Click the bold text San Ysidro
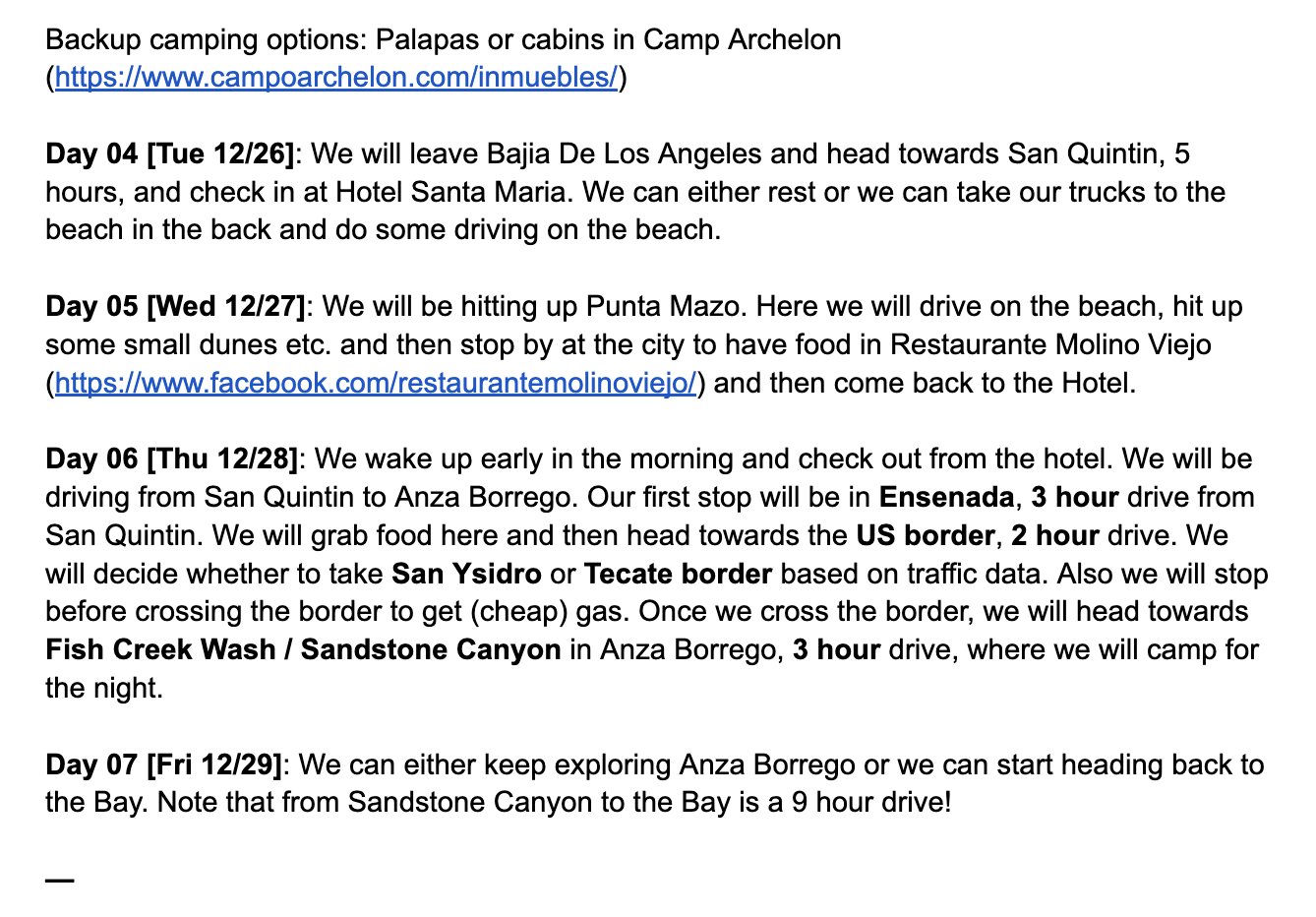 (x=466, y=575)
